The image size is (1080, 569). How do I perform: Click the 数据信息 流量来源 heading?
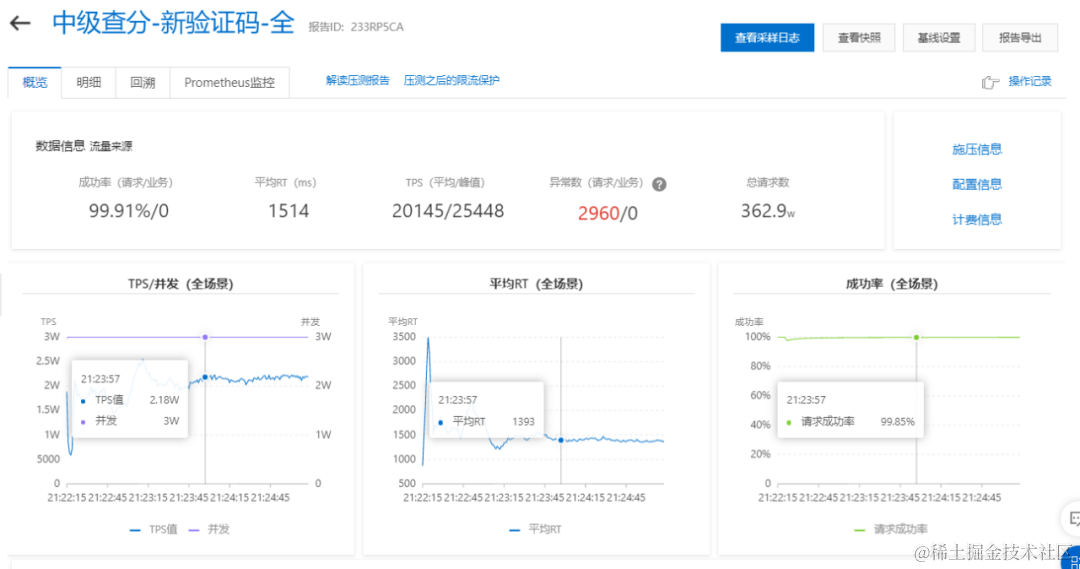[84, 146]
